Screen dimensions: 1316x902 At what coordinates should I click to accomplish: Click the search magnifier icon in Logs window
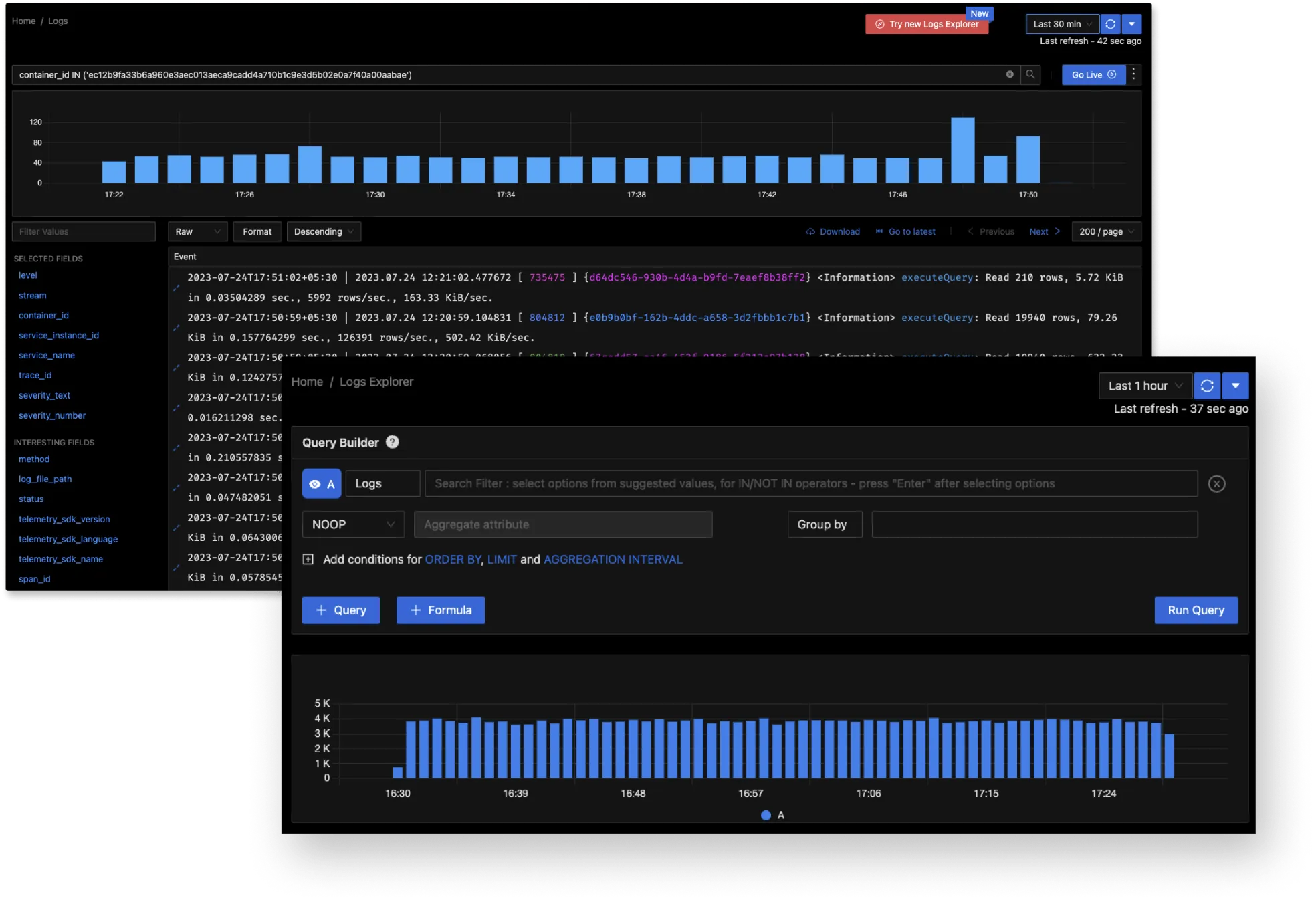(x=1030, y=74)
